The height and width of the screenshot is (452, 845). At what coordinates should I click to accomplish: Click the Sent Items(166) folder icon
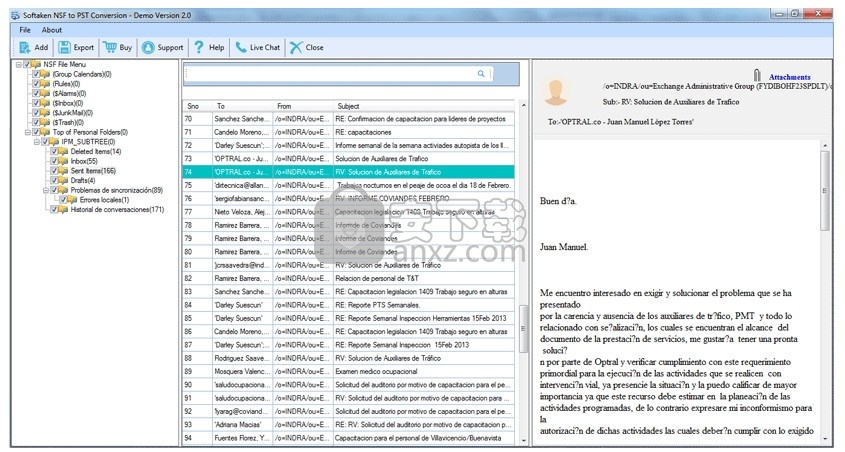(64, 171)
